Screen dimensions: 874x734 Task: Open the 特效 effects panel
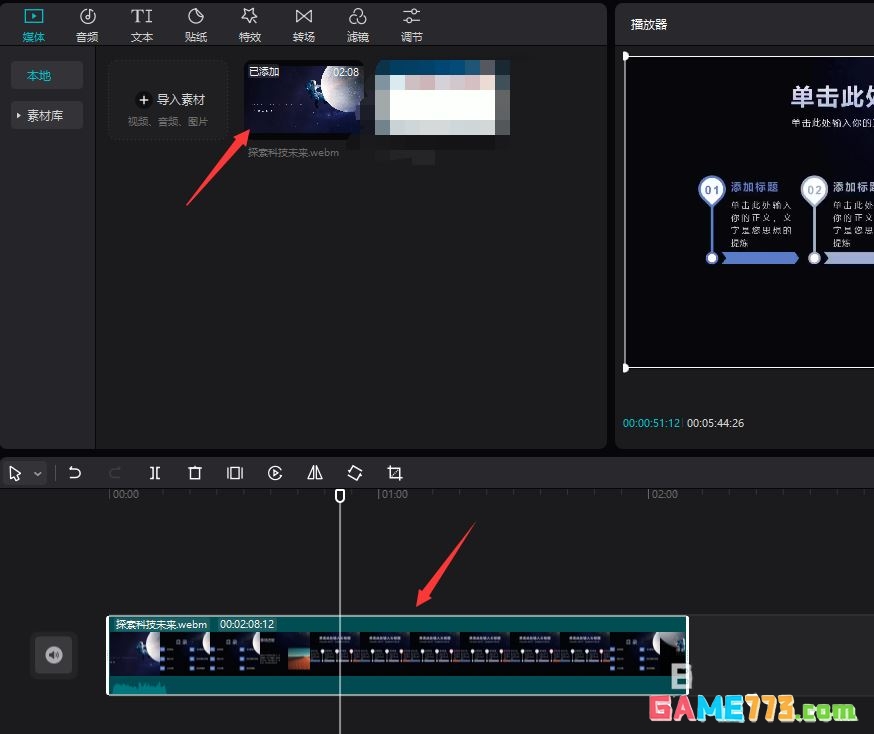point(250,24)
